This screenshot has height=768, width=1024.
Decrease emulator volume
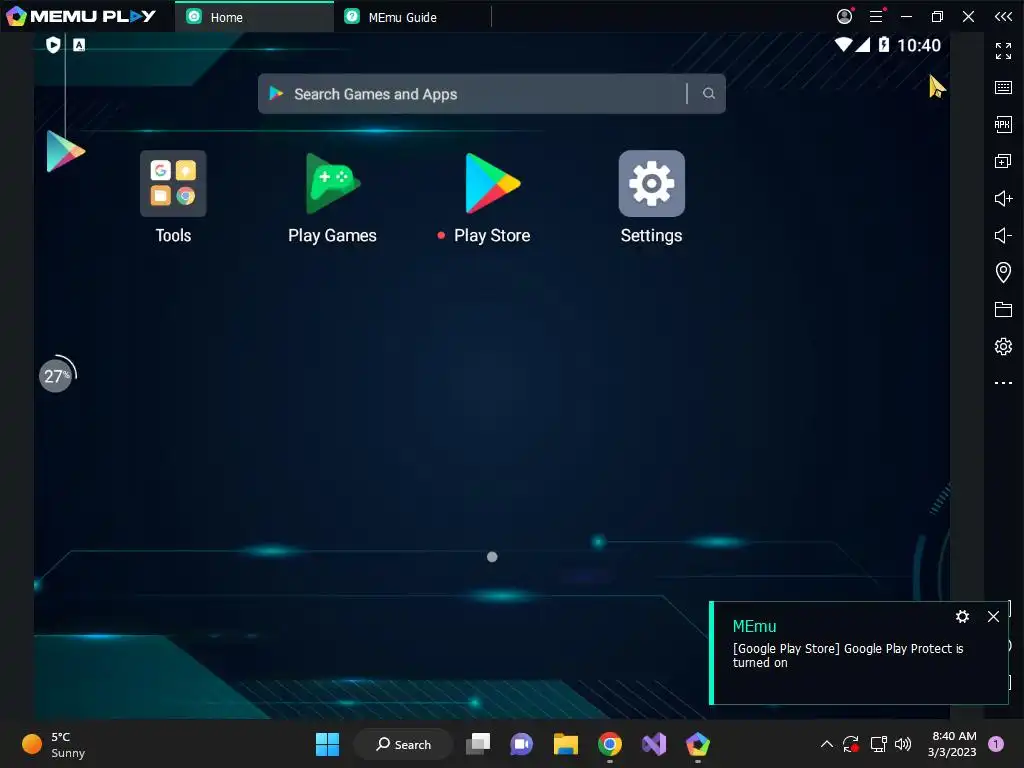(1003, 235)
